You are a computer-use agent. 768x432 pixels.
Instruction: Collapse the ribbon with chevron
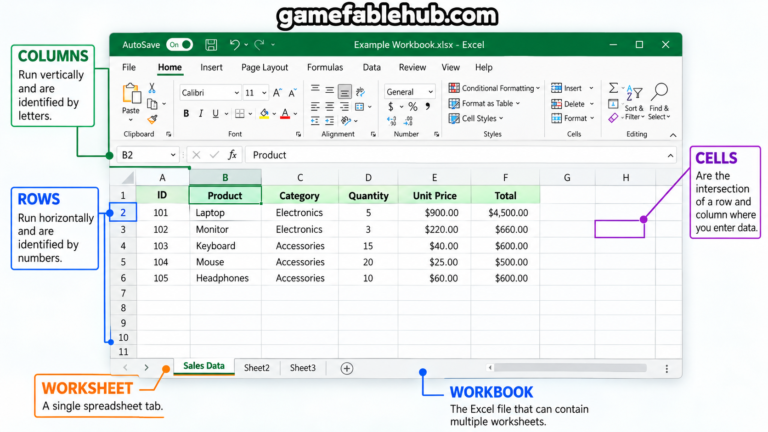tap(673, 135)
